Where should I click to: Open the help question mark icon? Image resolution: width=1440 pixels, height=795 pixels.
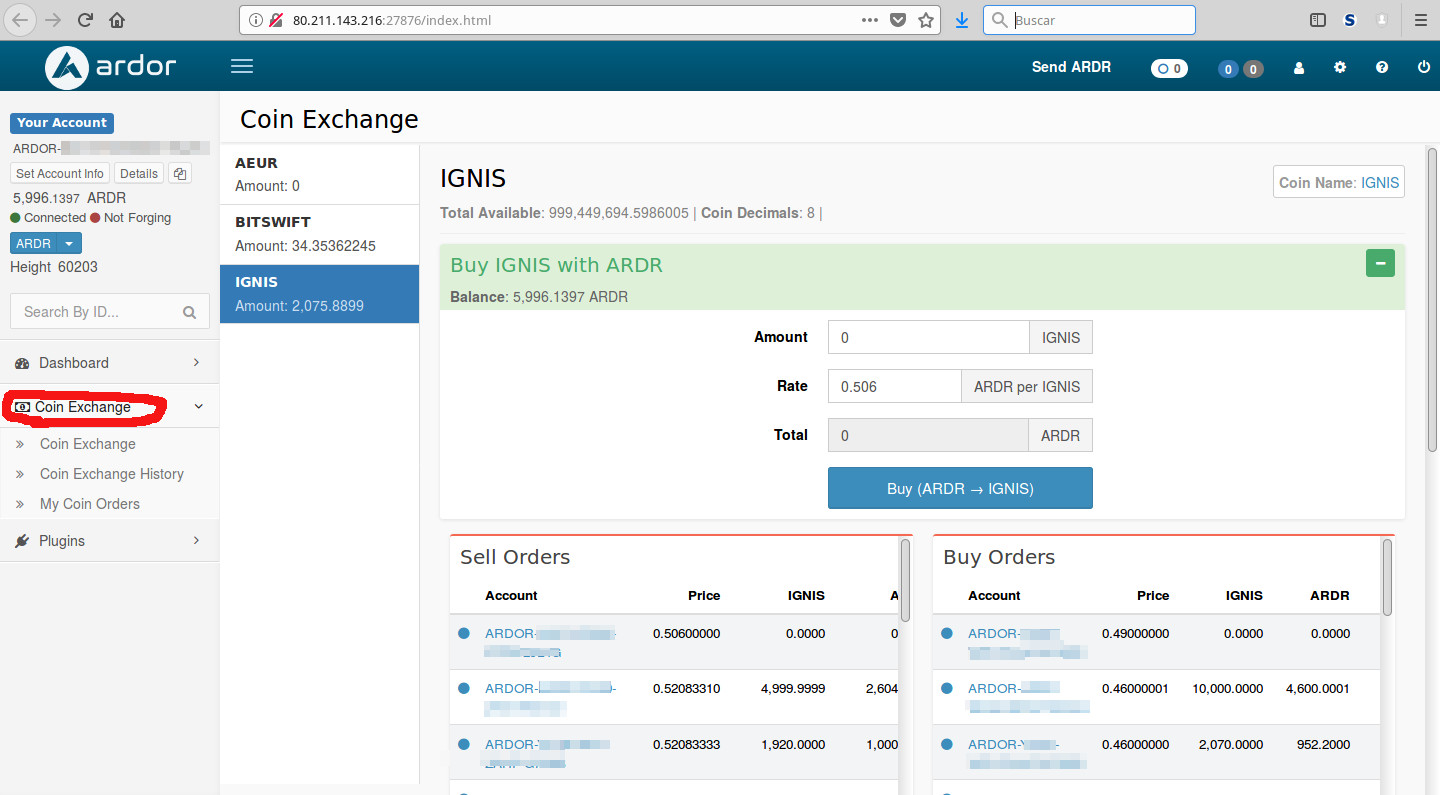click(x=1382, y=68)
